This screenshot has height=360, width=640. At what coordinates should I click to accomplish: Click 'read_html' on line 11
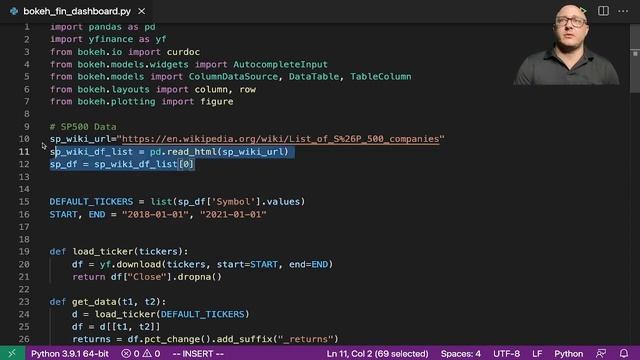191,152
